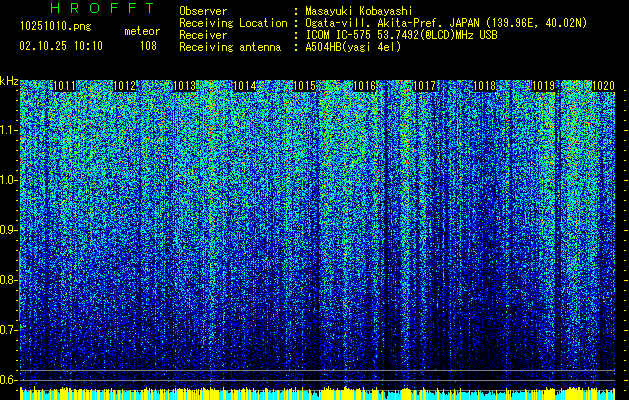Click the 1017 time marker

(x=424, y=86)
